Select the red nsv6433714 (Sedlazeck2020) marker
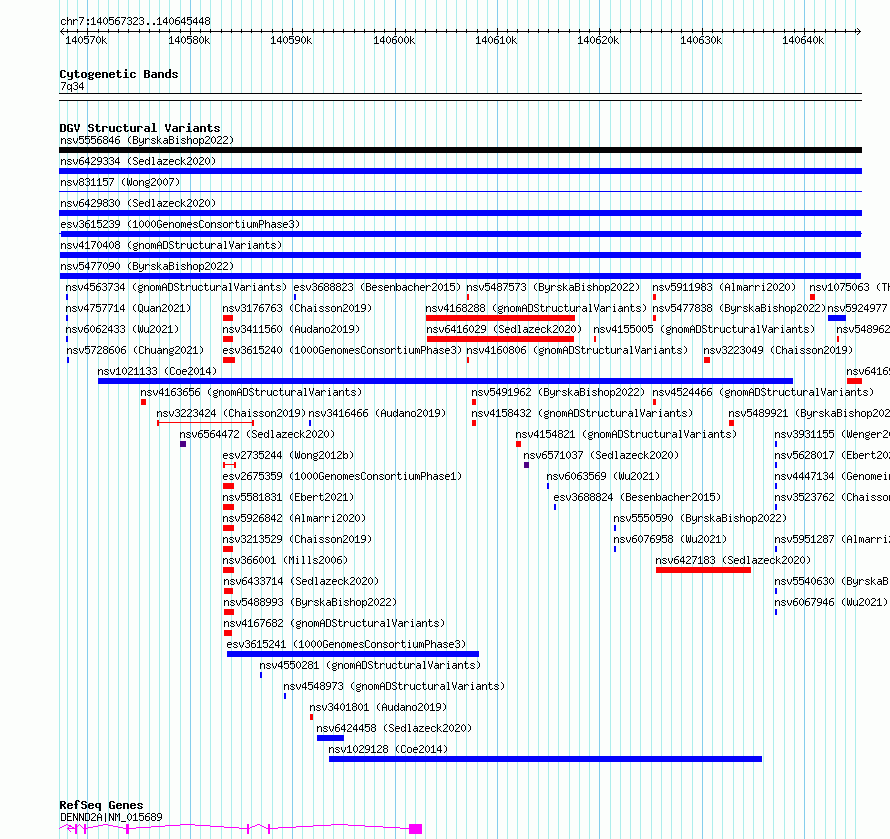This screenshot has height=839, width=890. pos(228,591)
